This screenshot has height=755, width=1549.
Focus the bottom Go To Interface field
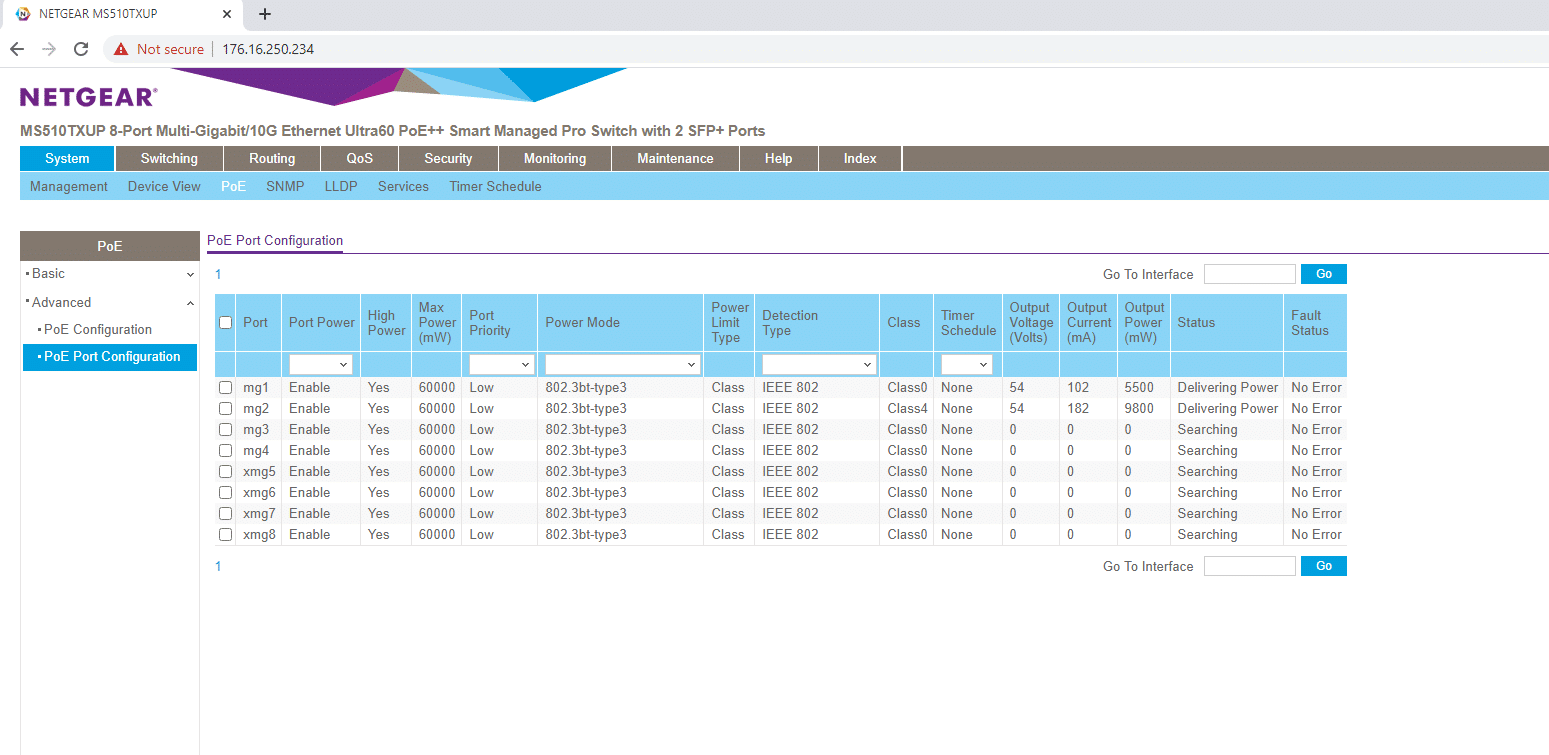[x=1250, y=566]
